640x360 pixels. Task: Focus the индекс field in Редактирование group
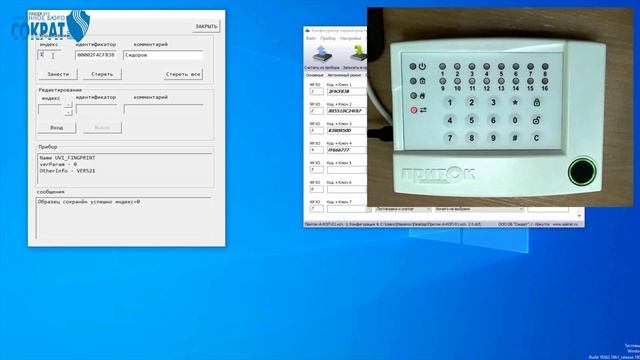click(51, 109)
